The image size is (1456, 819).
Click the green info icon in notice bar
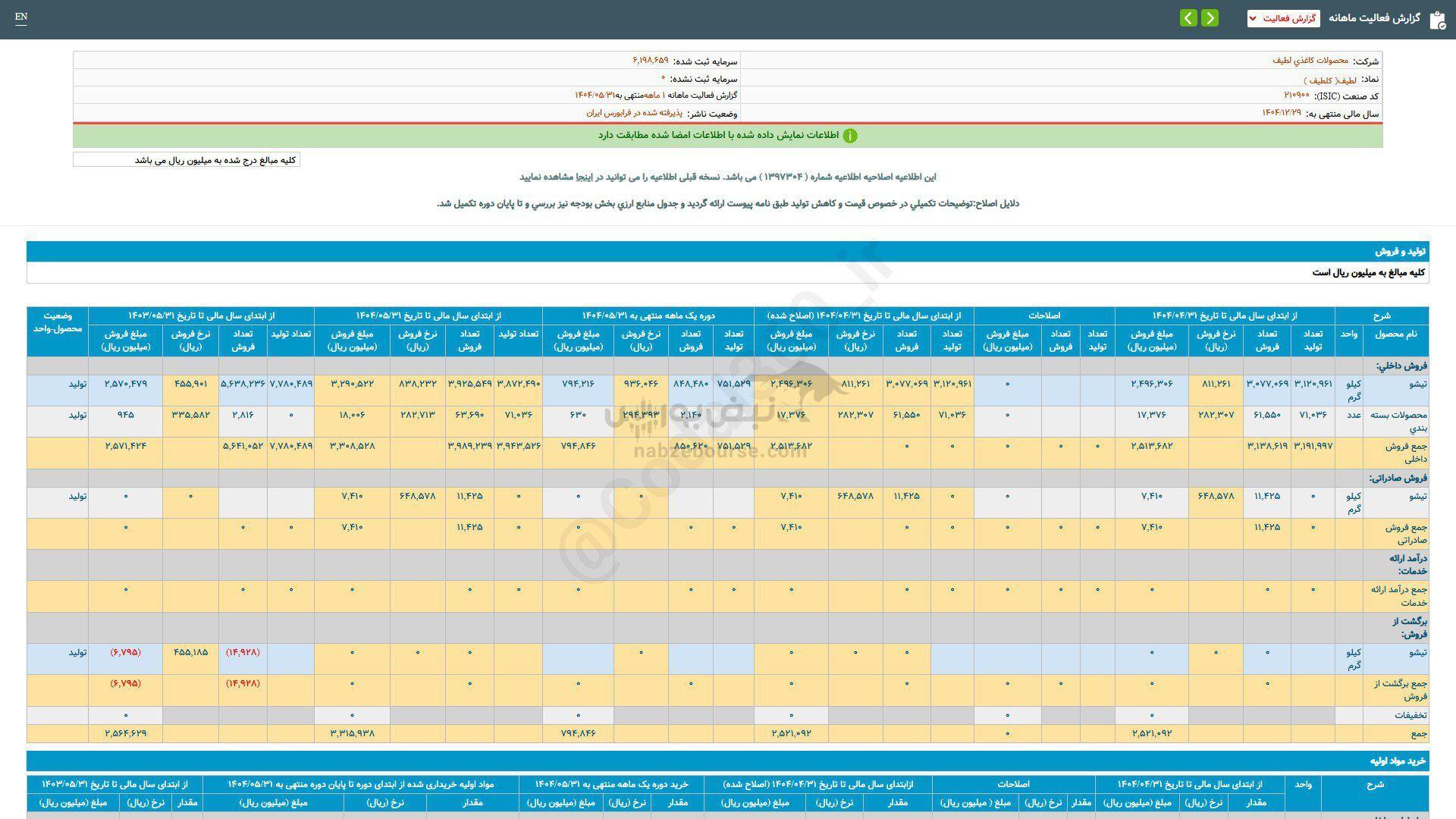point(850,136)
